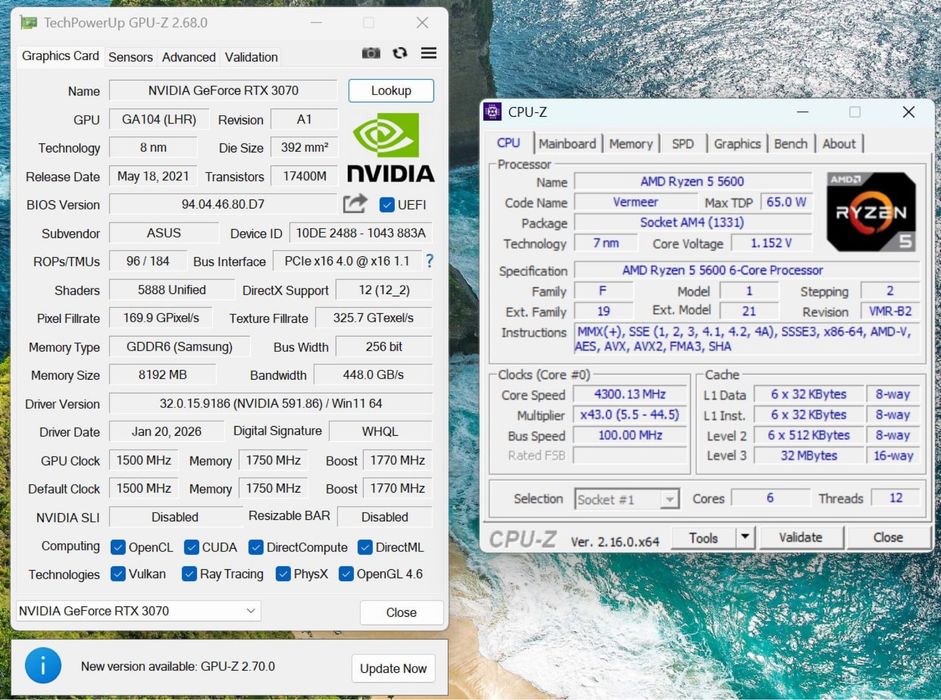Toggle the Ray Tracing checkbox
This screenshot has height=700, width=941.
click(x=189, y=574)
